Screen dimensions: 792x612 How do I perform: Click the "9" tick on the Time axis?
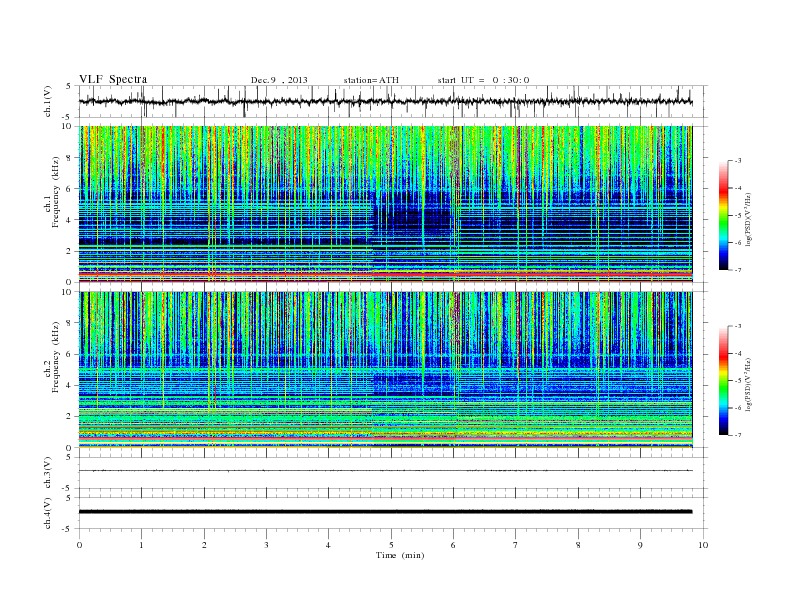coord(640,545)
